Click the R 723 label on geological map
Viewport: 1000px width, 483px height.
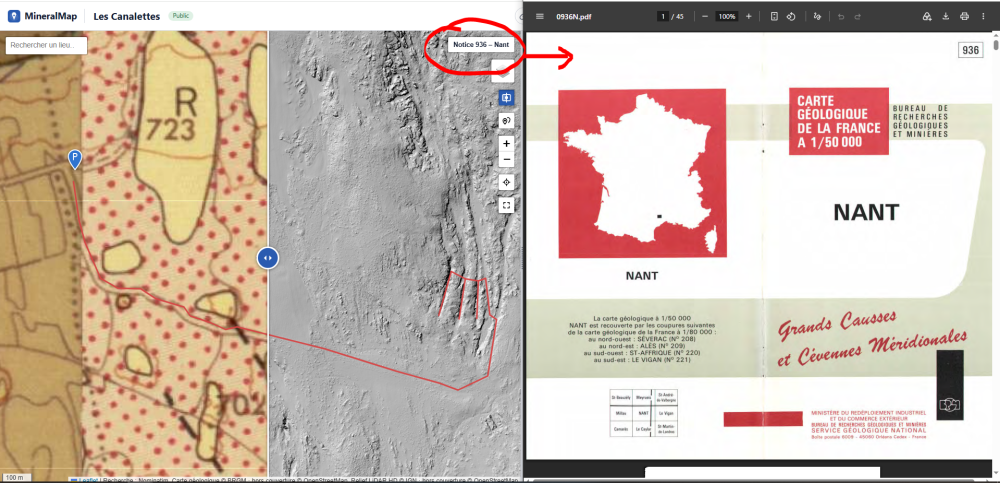(x=170, y=116)
